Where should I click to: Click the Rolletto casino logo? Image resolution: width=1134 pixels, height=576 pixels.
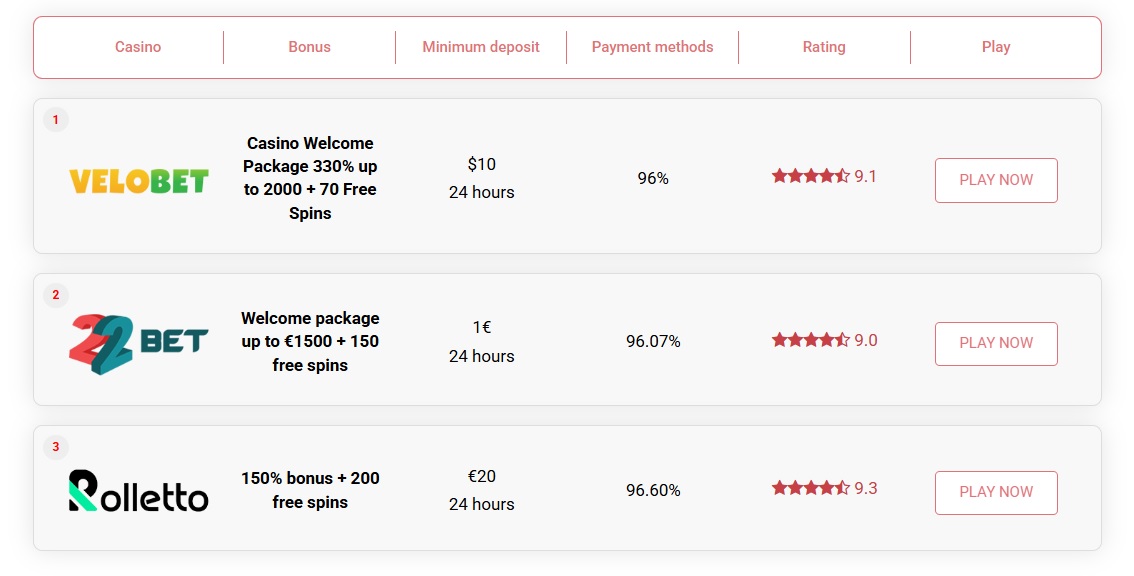pyautogui.click(x=138, y=490)
